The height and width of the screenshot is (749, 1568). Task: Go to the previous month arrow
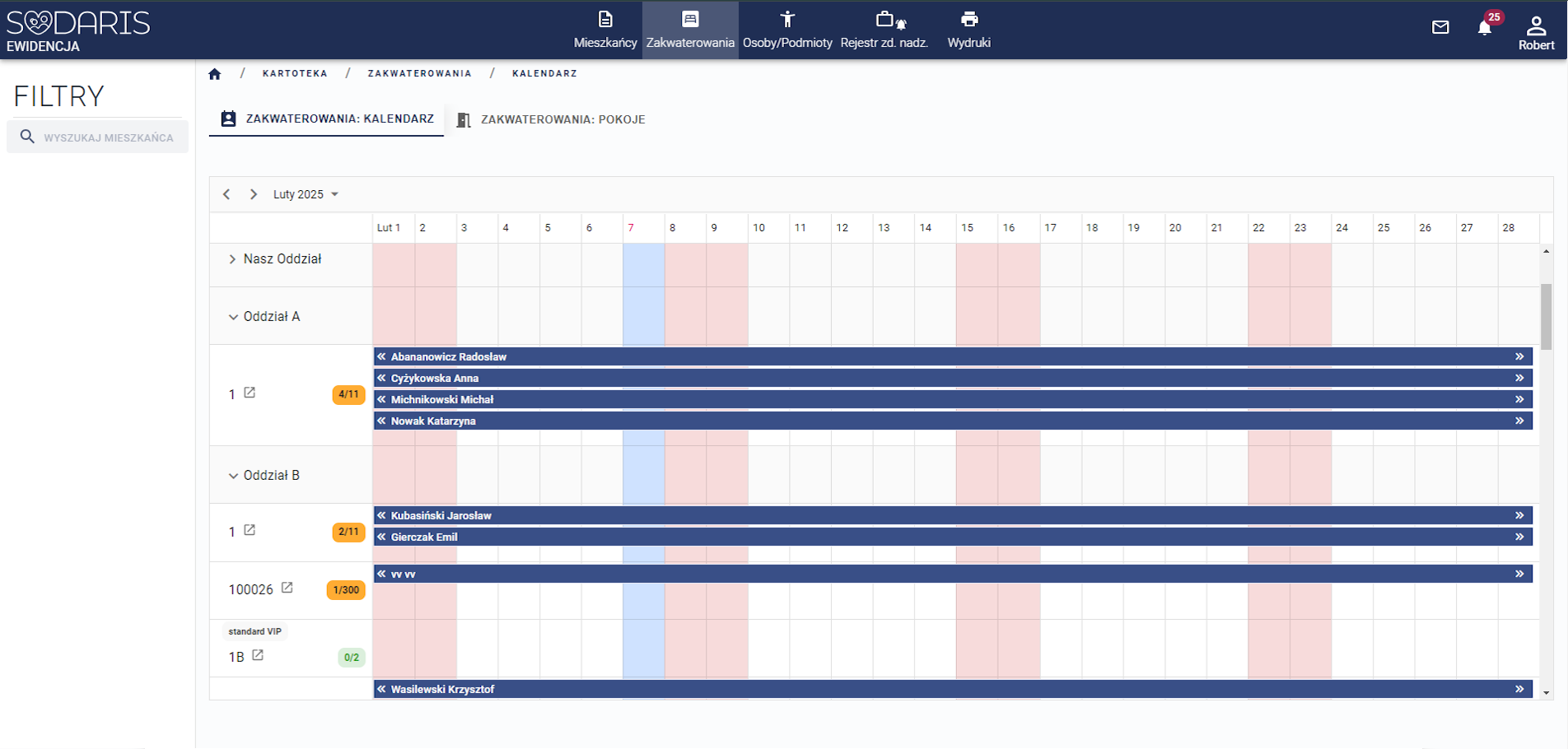click(226, 194)
